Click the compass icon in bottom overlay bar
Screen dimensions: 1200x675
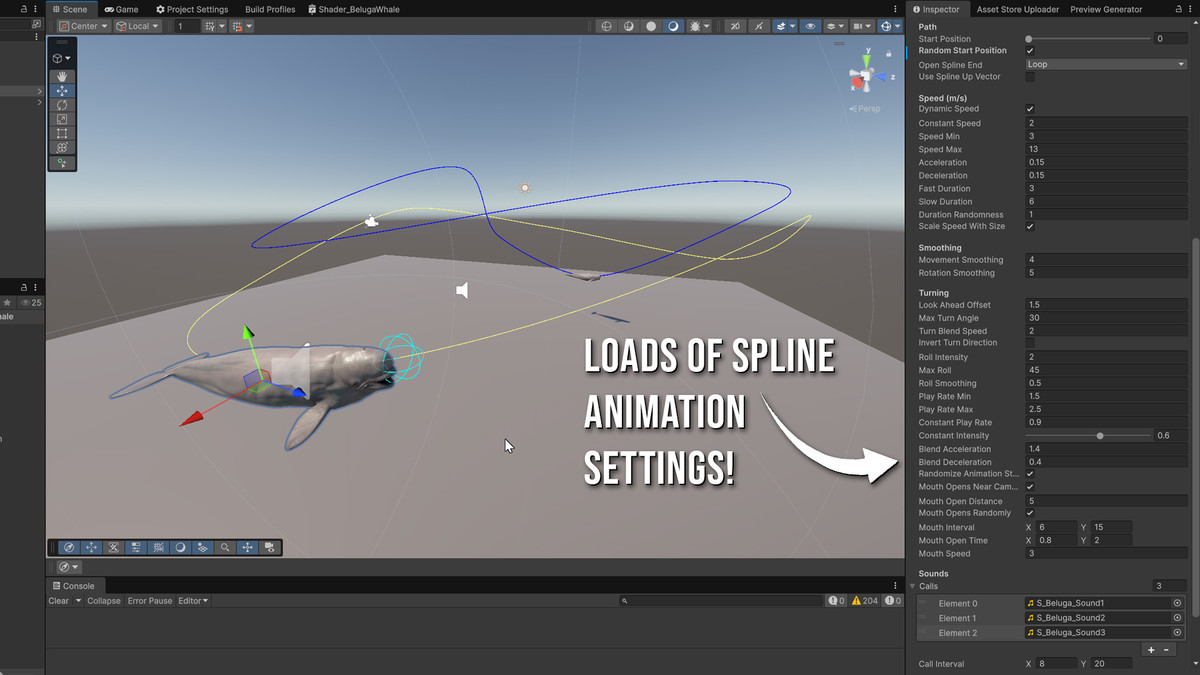tap(68, 547)
